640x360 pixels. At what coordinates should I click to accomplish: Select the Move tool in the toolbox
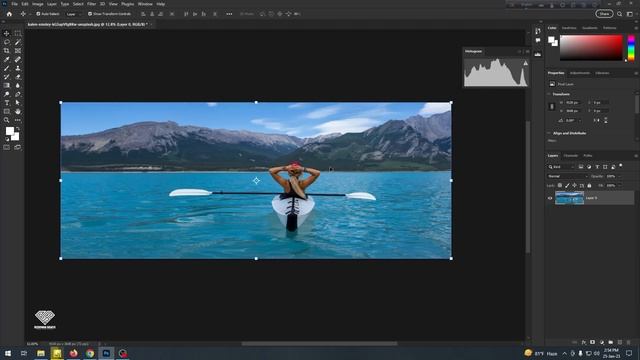(x=7, y=33)
